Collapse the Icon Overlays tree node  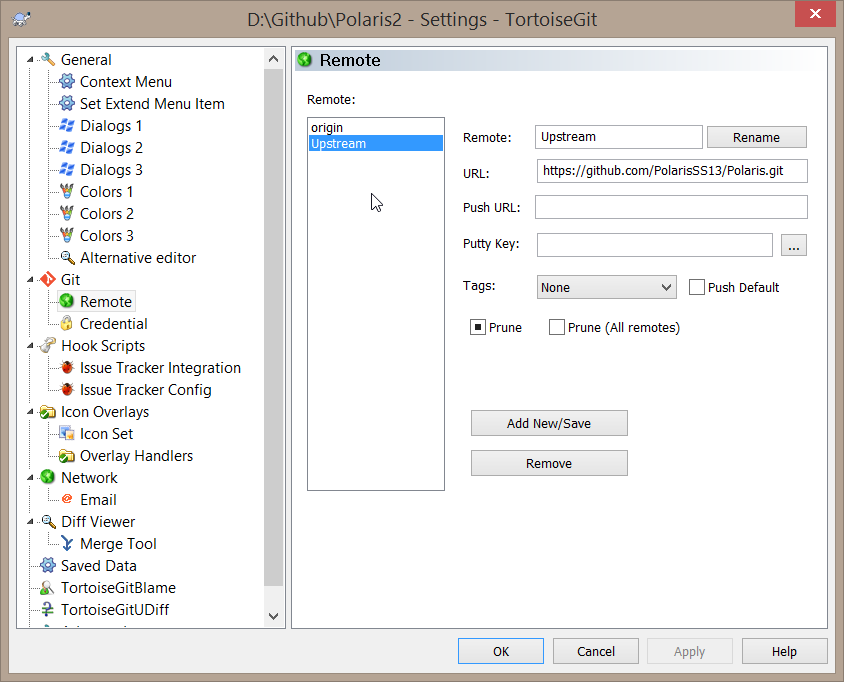[x=30, y=412]
